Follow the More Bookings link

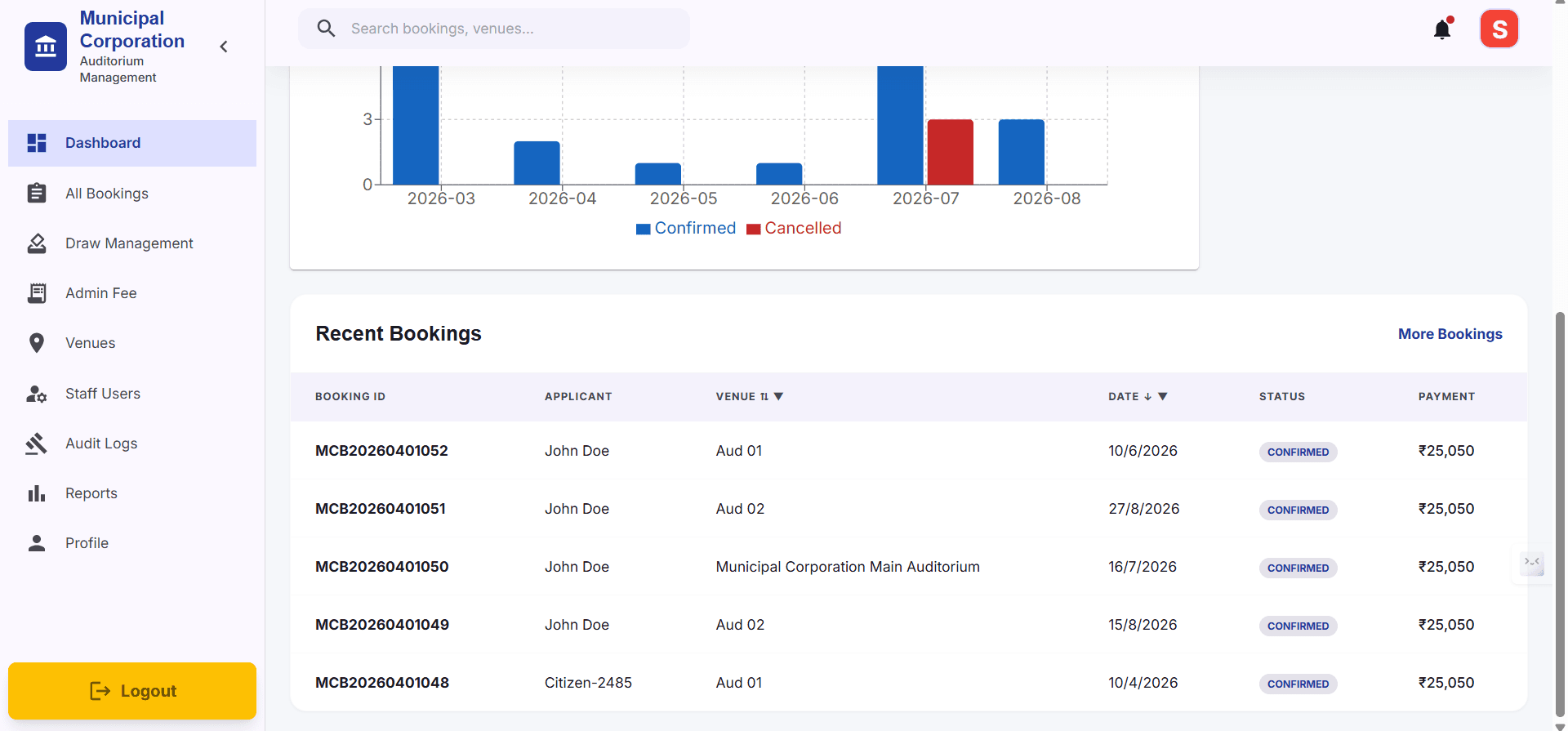tap(1450, 334)
